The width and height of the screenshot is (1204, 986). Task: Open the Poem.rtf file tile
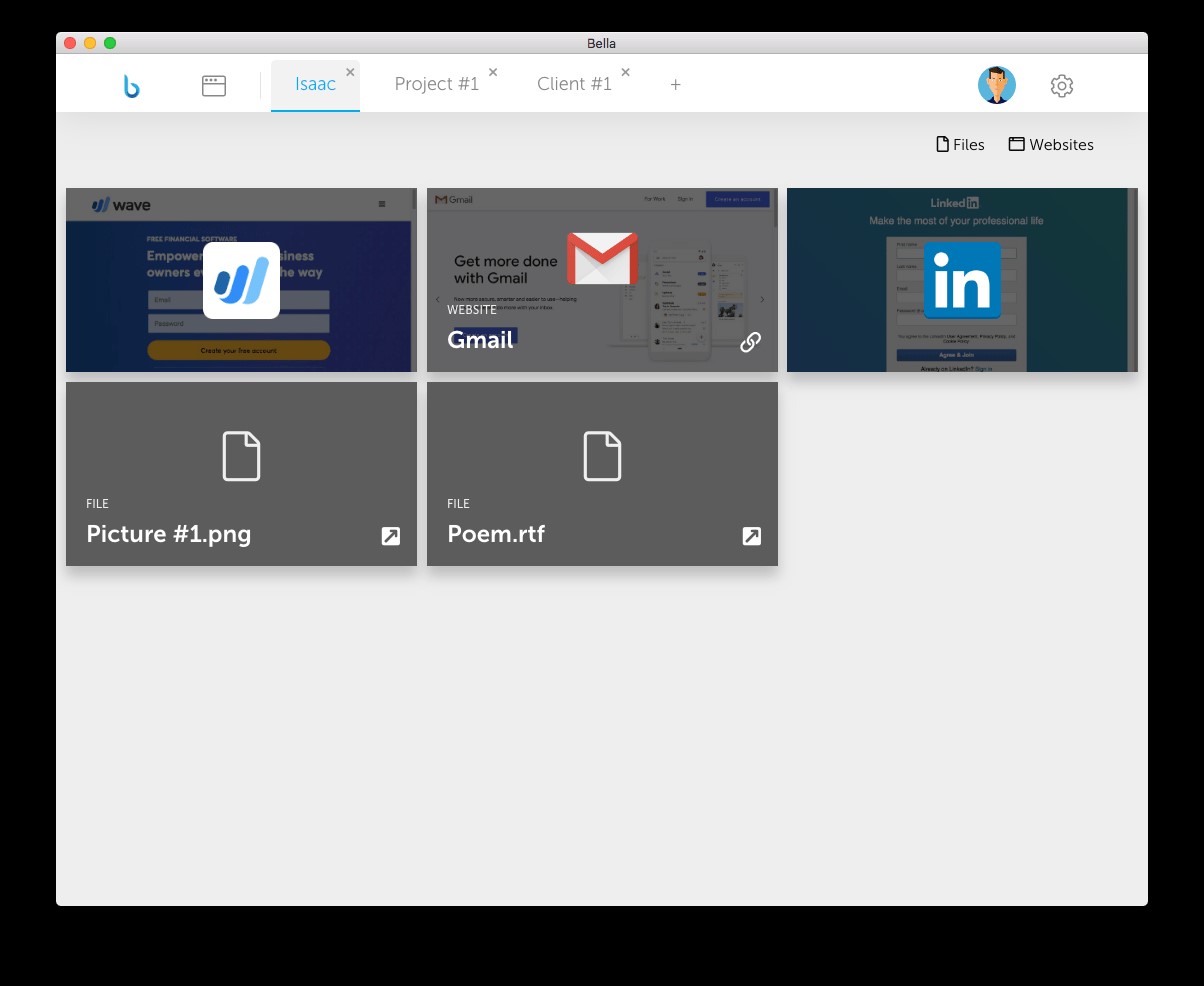point(602,473)
